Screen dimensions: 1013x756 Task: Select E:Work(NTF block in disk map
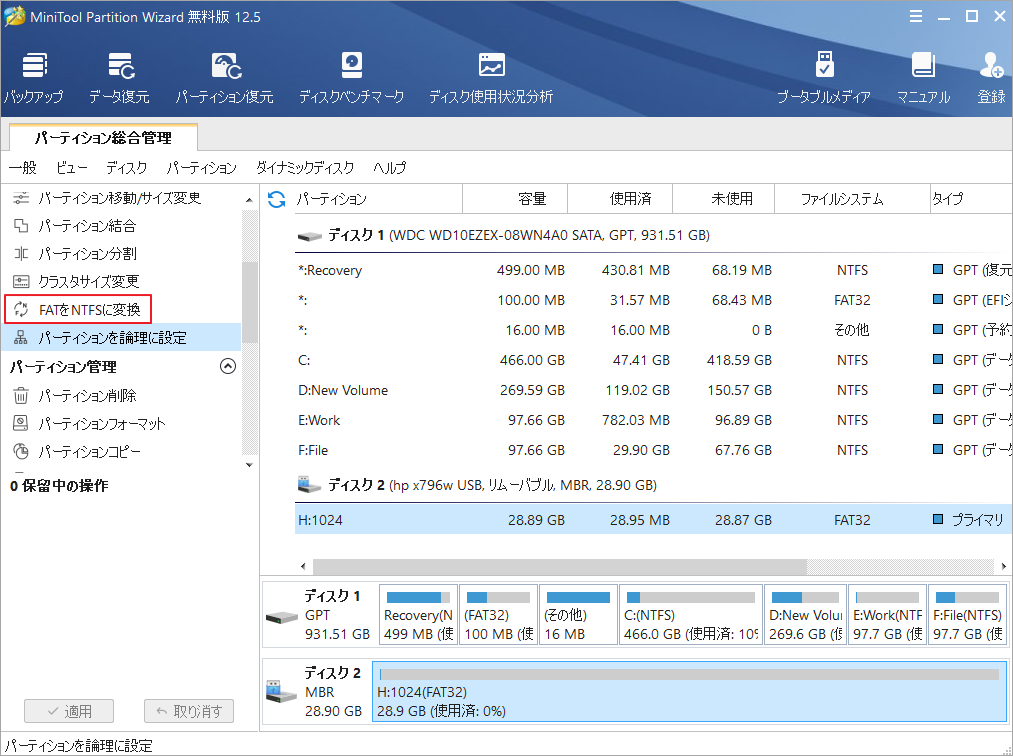click(887, 614)
